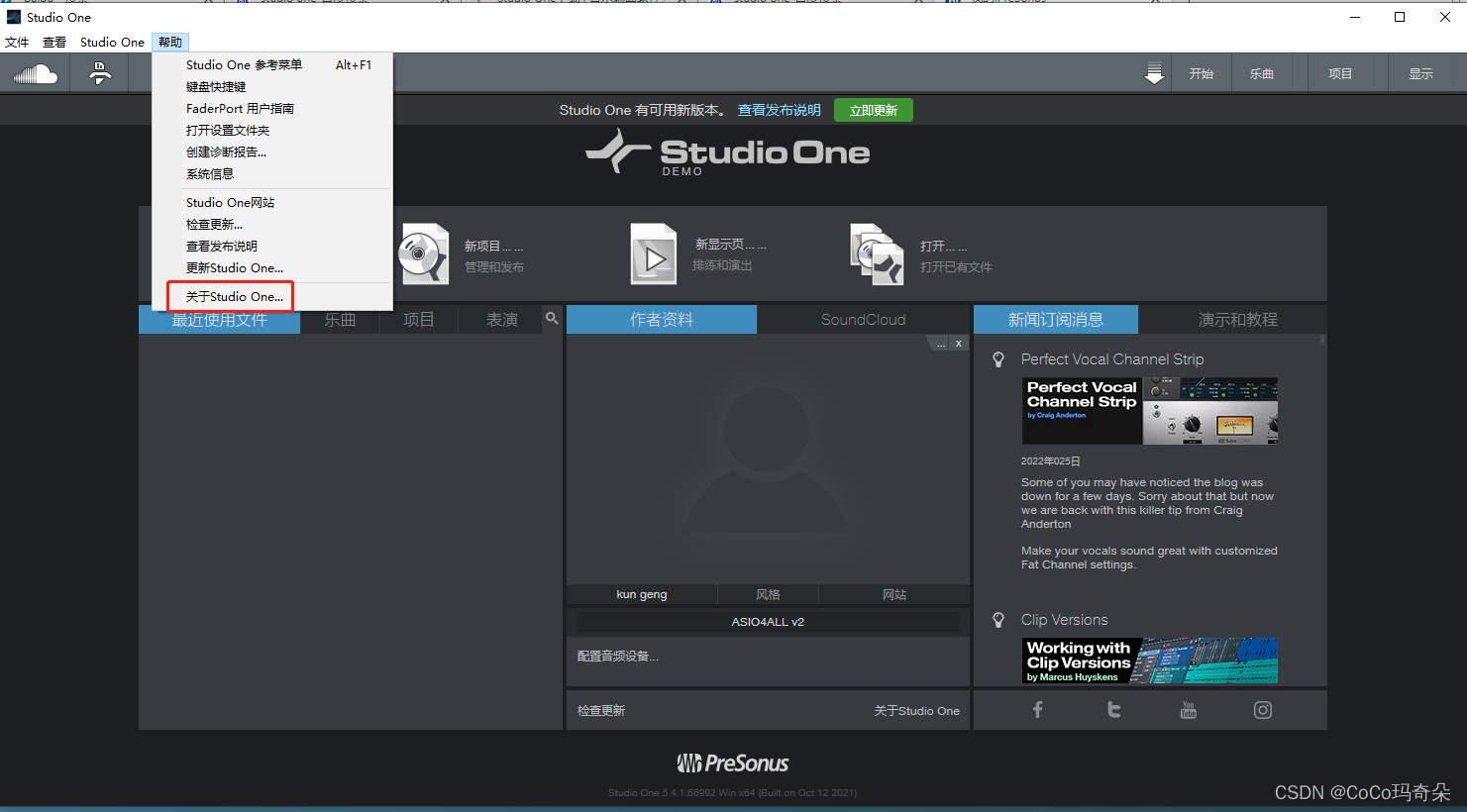1467x812 pixels.
Task: Click the 网站 website field
Action: click(894, 594)
